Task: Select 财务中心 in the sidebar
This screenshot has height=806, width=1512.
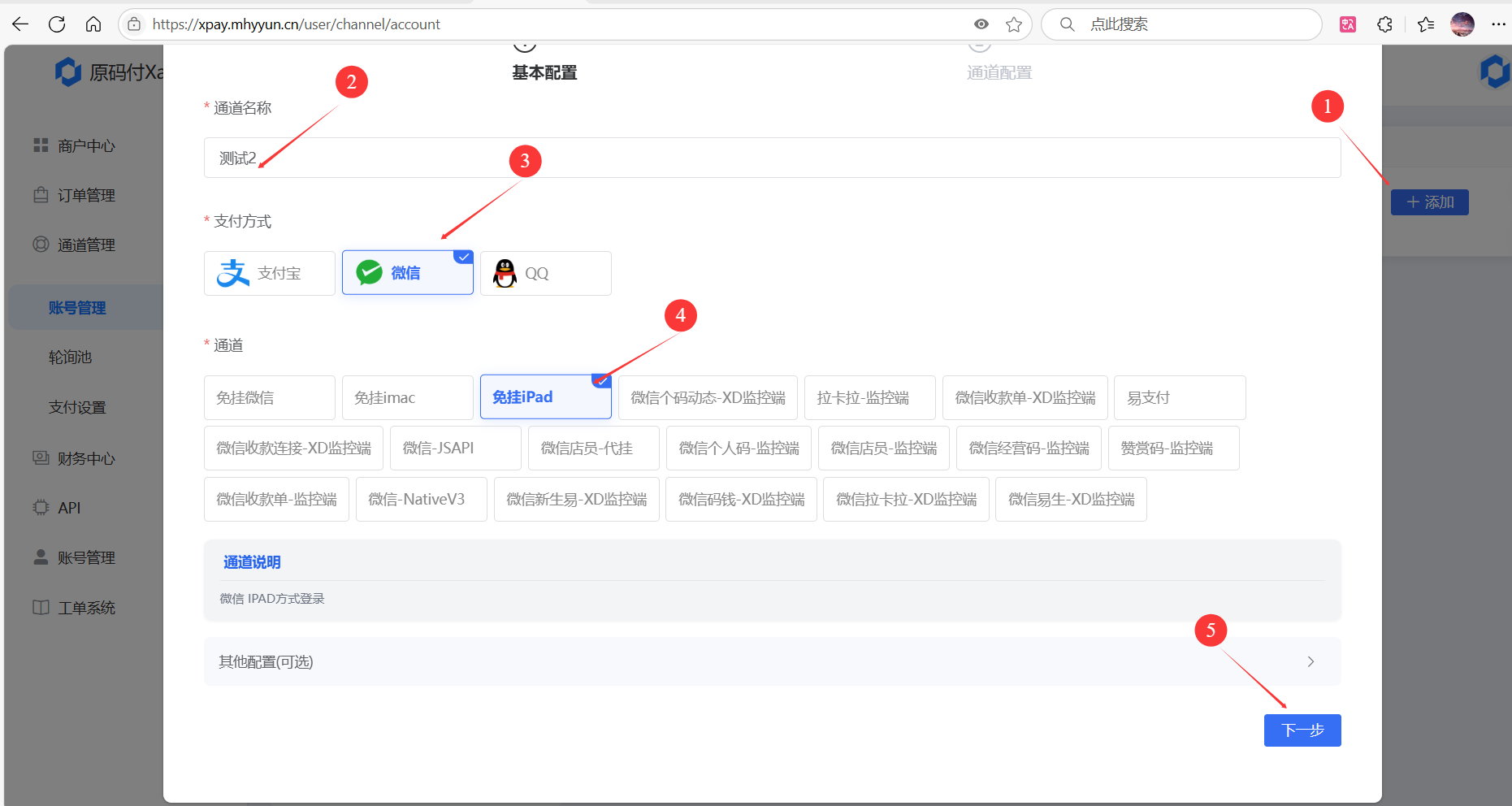Action: (84, 457)
